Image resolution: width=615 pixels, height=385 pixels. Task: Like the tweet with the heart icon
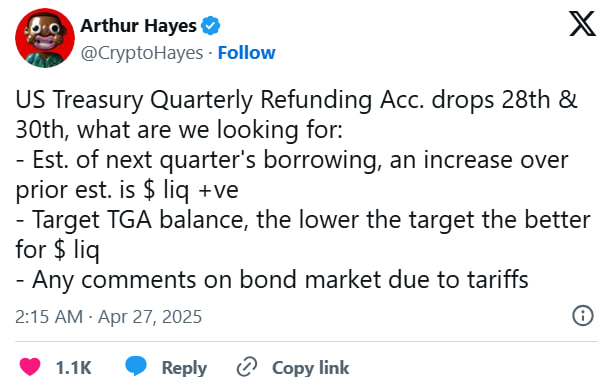pos(30,367)
